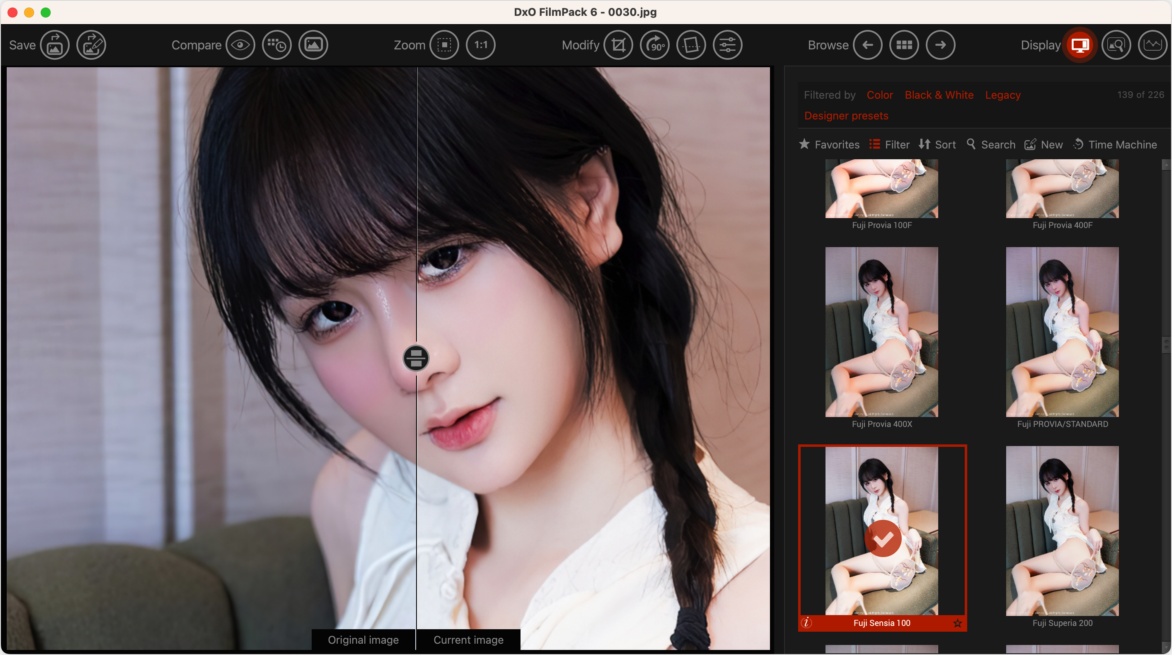The image size is (1172, 655).
Task: Click the Browse toolbar label
Action: (828, 45)
